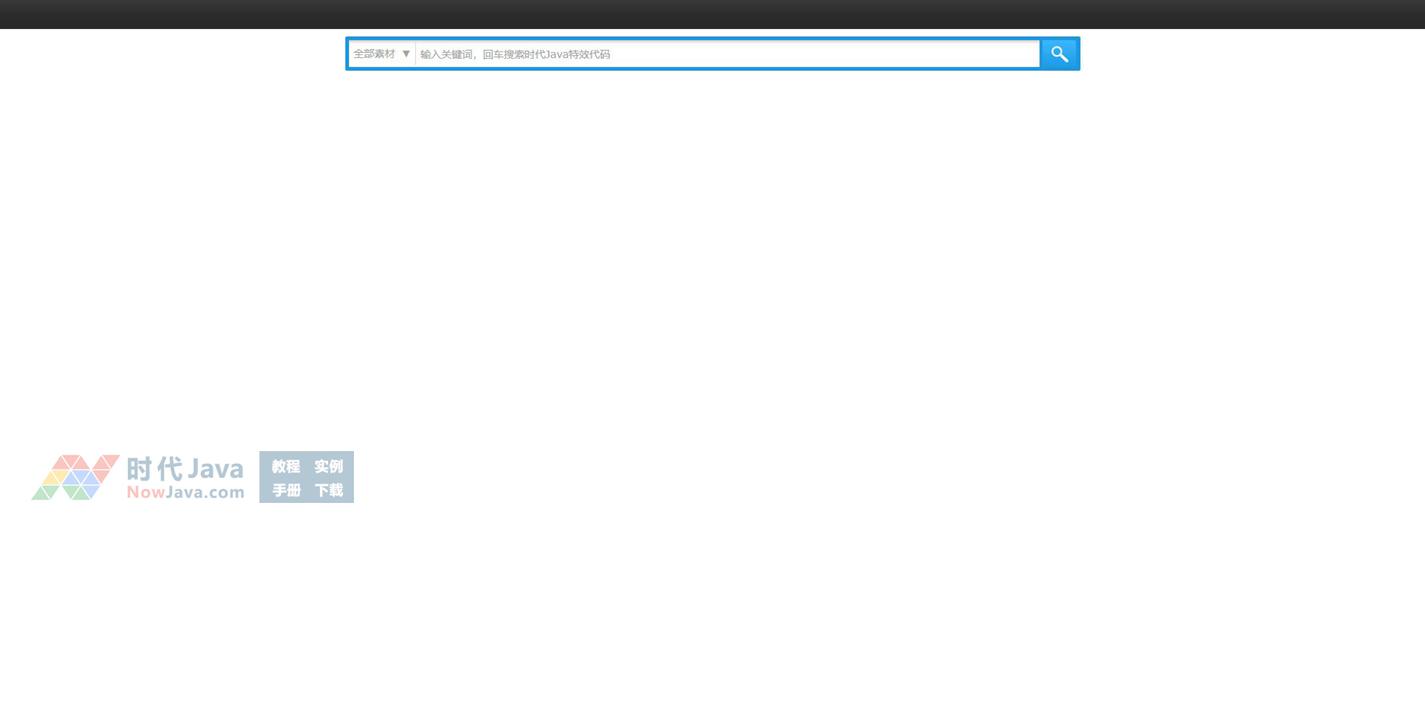1425x718 pixels.
Task: Click the empty white area below the search bar
Action: click(712, 250)
